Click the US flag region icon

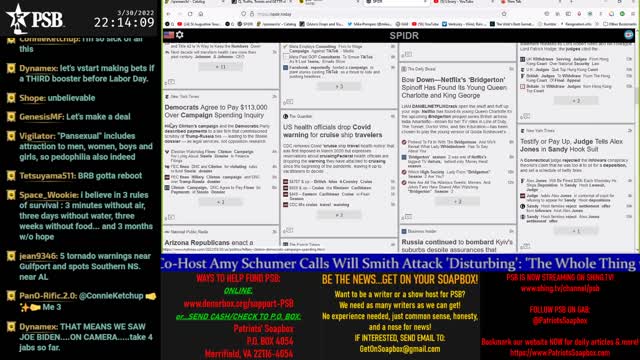169,35
